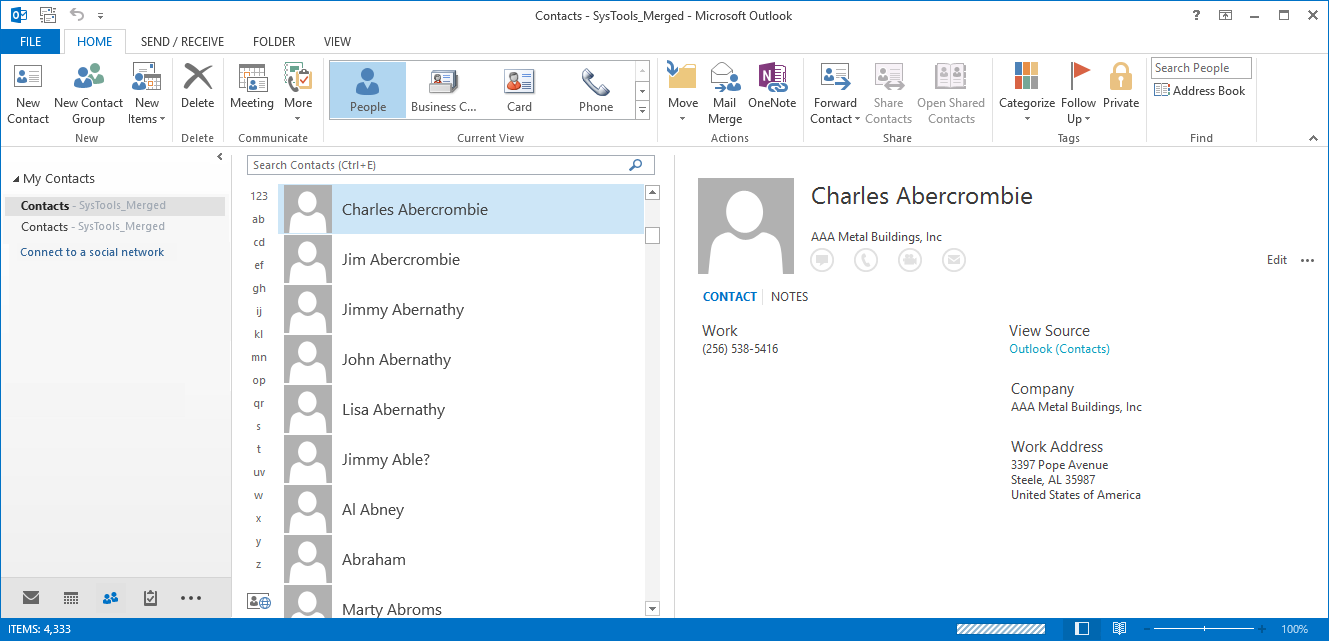Open Mail navigation
Image resolution: width=1329 pixels, height=641 pixels.
pyautogui.click(x=31, y=598)
